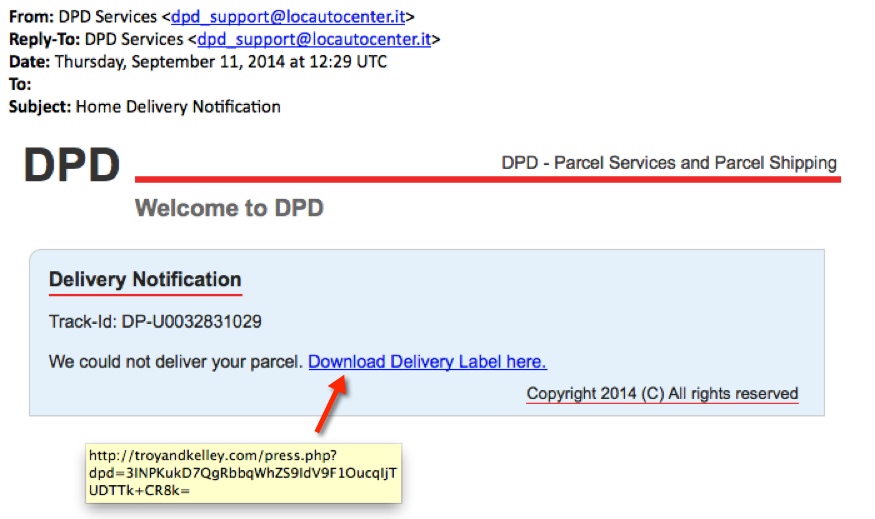Click 'DPD - Parcel Services and Parcel Shipping' tagline

(x=669, y=163)
